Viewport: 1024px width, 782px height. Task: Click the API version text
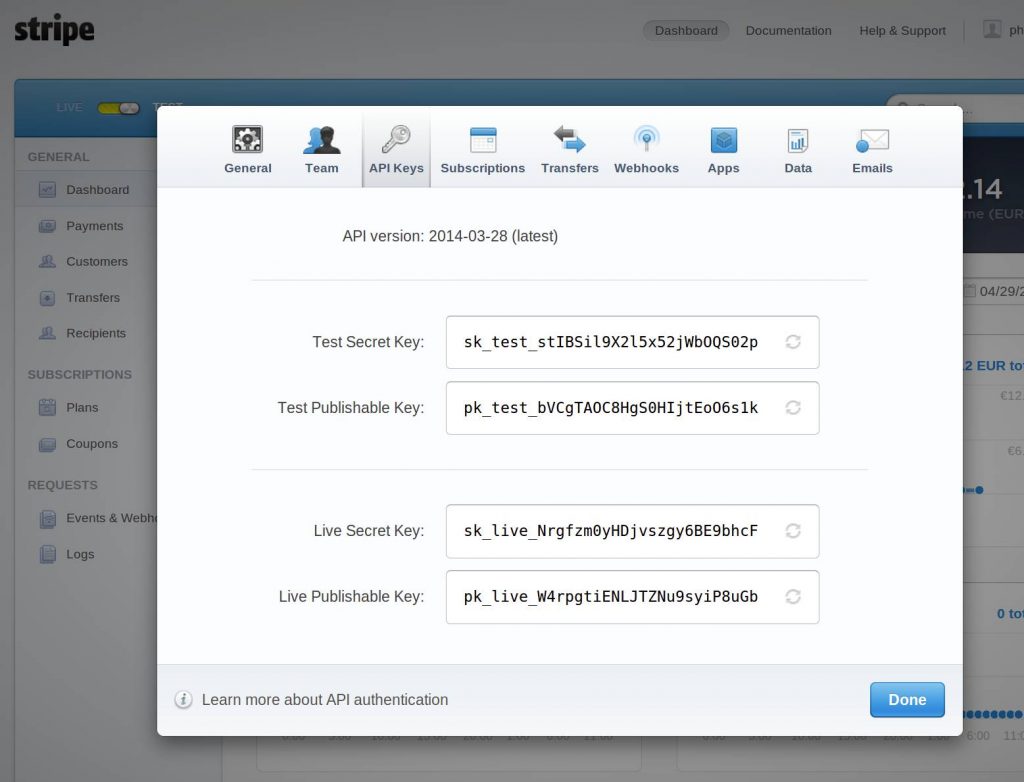point(450,236)
